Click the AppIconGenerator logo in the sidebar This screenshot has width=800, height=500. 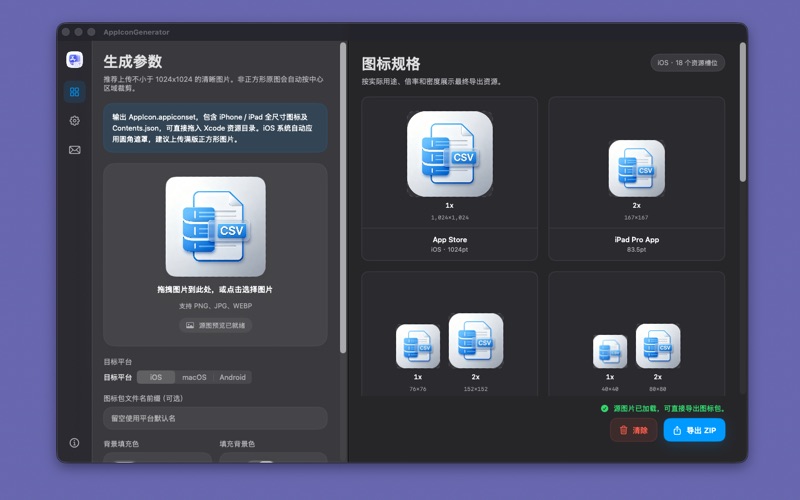(74, 60)
